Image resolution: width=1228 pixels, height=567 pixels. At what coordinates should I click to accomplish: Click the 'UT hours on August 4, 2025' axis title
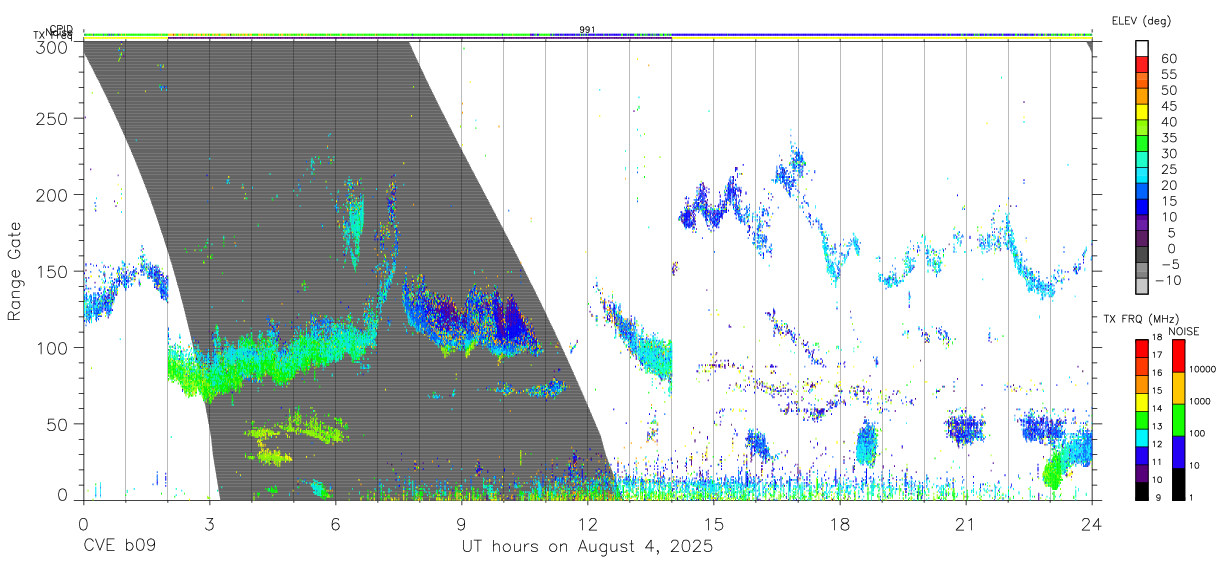tap(587, 547)
